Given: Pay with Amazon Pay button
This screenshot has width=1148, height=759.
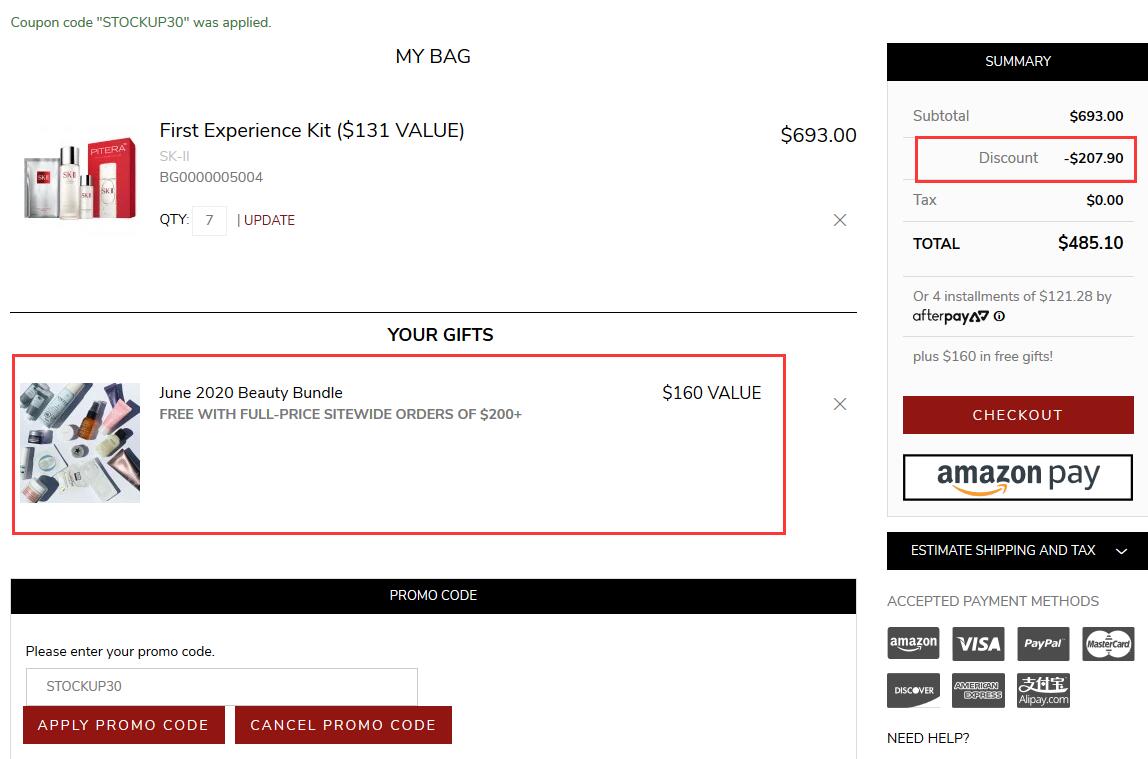Looking at the screenshot, I should (x=1017, y=477).
